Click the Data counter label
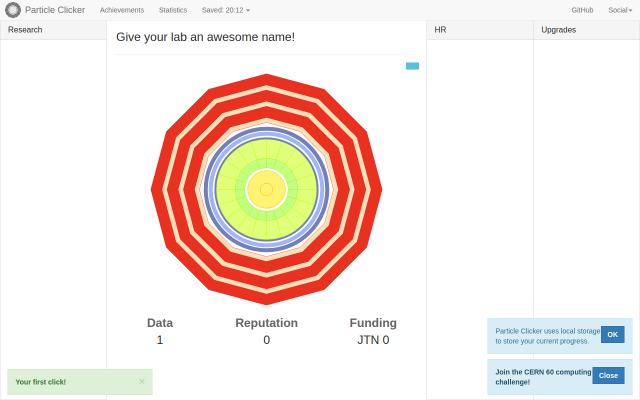 pyautogui.click(x=160, y=323)
